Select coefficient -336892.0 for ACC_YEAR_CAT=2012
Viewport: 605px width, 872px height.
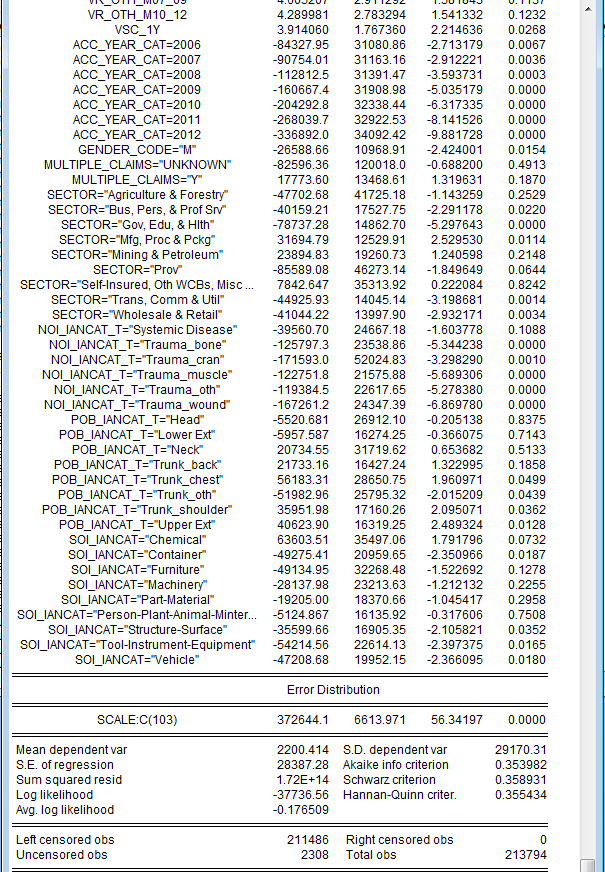coord(300,135)
